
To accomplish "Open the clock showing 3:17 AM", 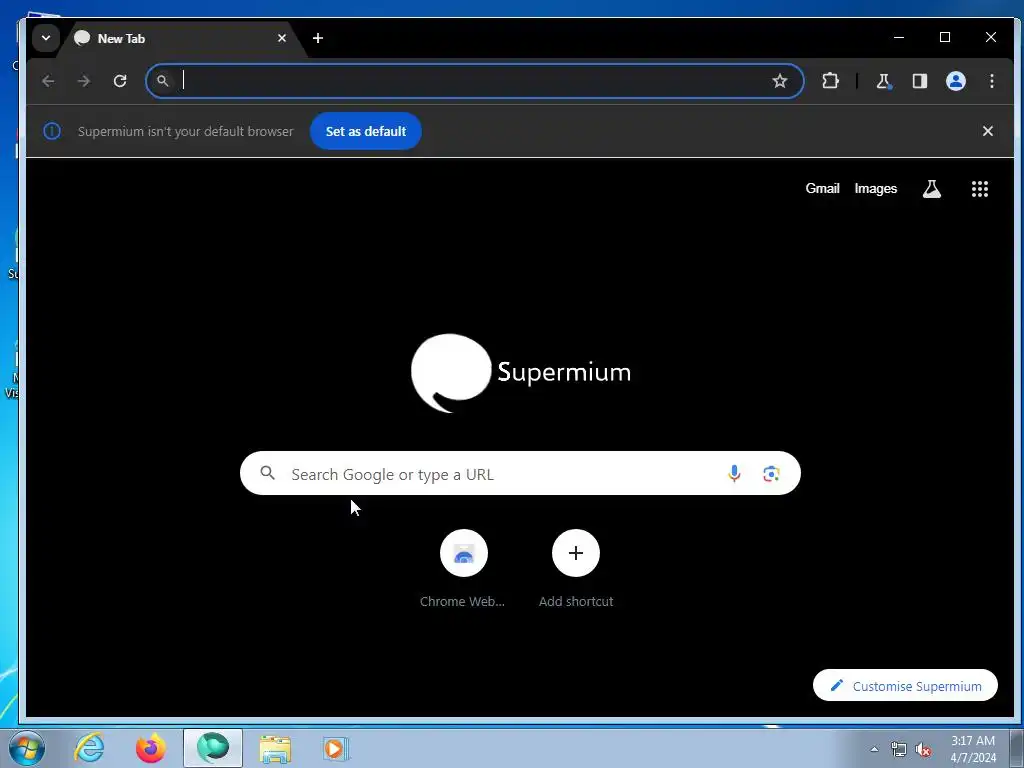I will [973, 749].
